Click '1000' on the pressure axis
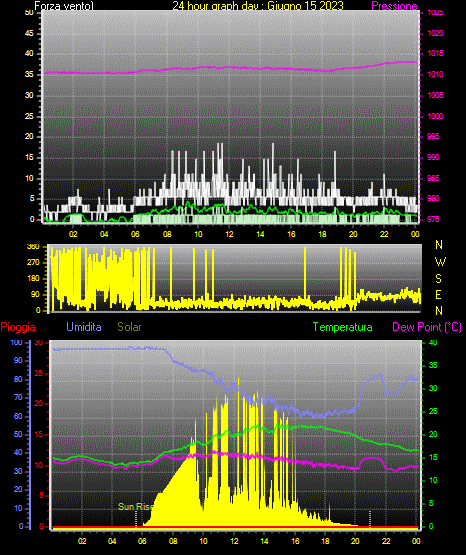The image size is (466, 555). tap(436, 116)
